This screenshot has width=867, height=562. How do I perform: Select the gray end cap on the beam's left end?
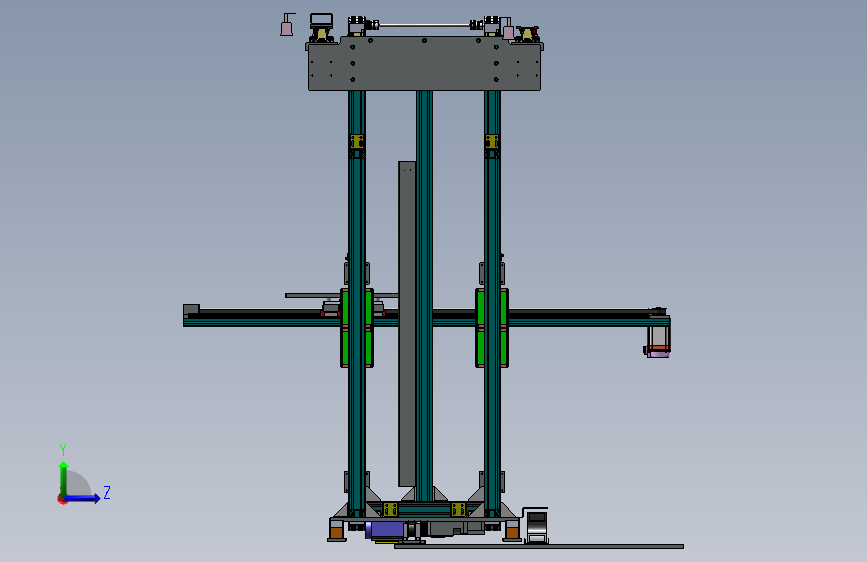tap(191, 310)
